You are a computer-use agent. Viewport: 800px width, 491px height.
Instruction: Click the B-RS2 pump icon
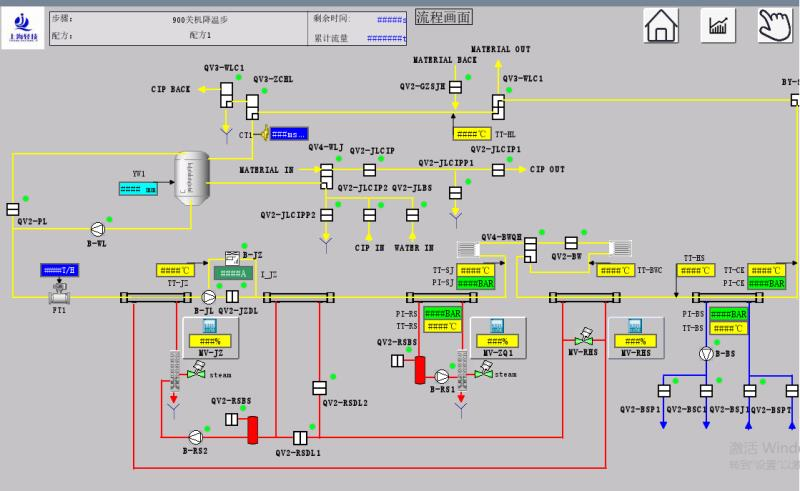(195, 436)
